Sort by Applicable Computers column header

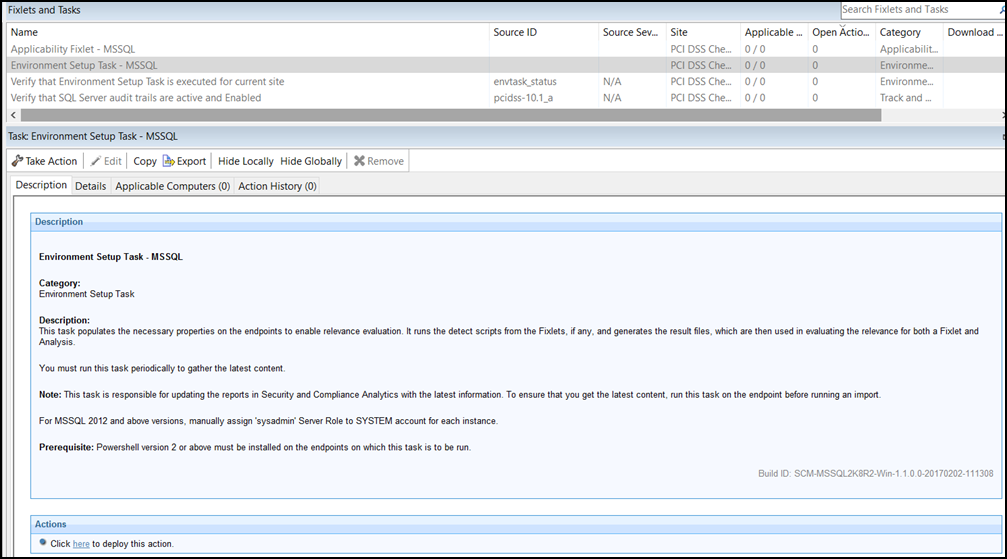[x=773, y=32]
